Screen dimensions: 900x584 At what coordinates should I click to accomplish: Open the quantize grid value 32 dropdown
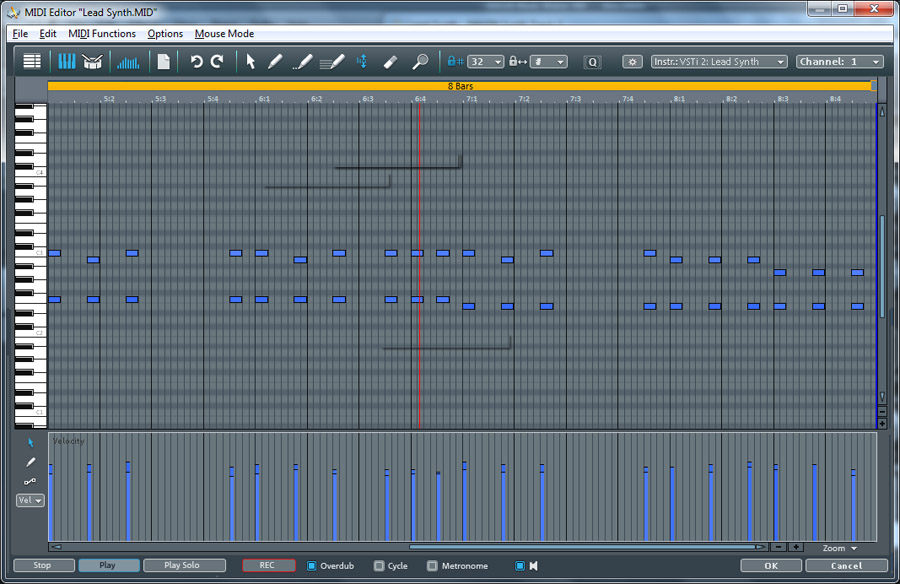pos(486,62)
